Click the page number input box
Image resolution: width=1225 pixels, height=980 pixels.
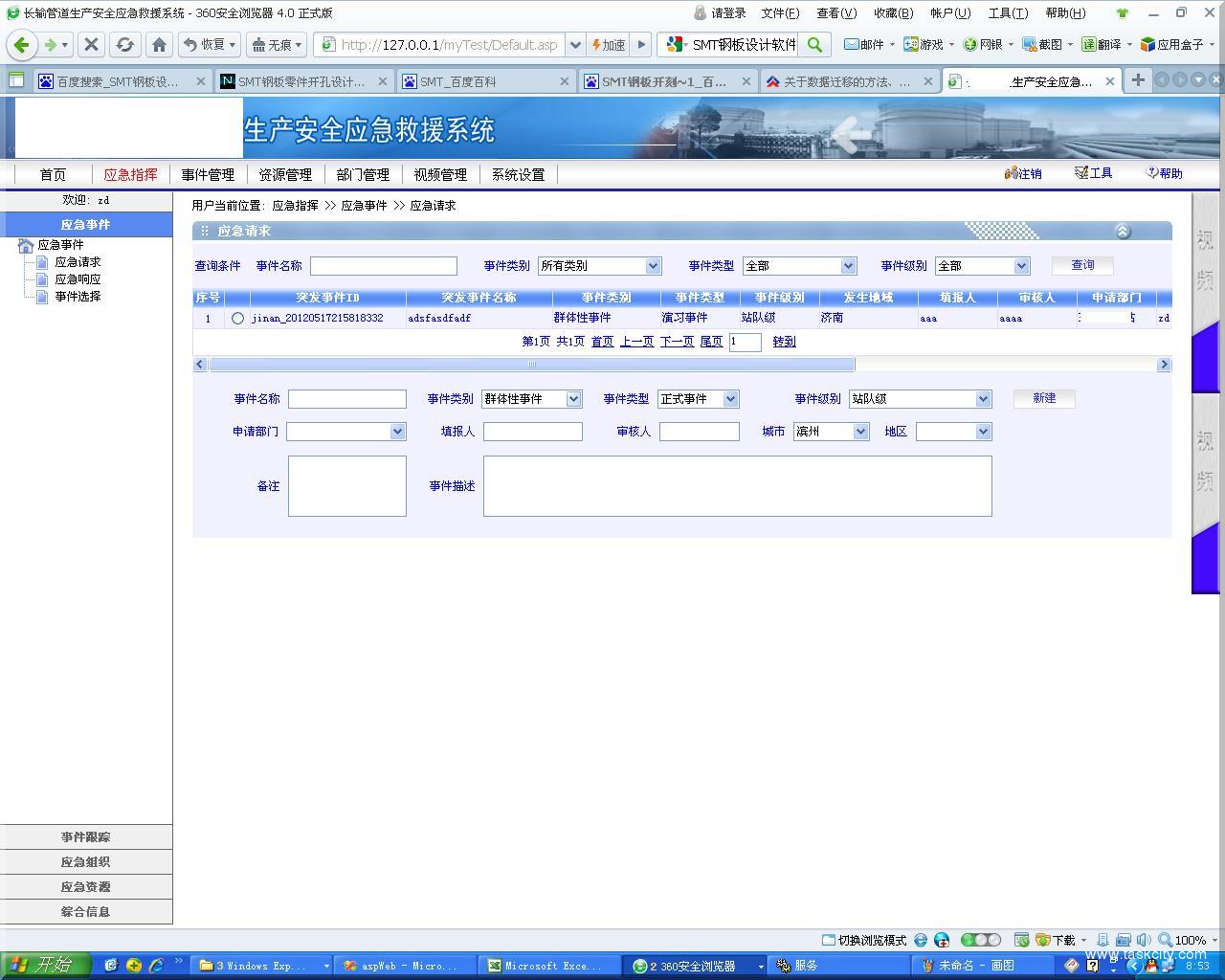[x=745, y=342]
